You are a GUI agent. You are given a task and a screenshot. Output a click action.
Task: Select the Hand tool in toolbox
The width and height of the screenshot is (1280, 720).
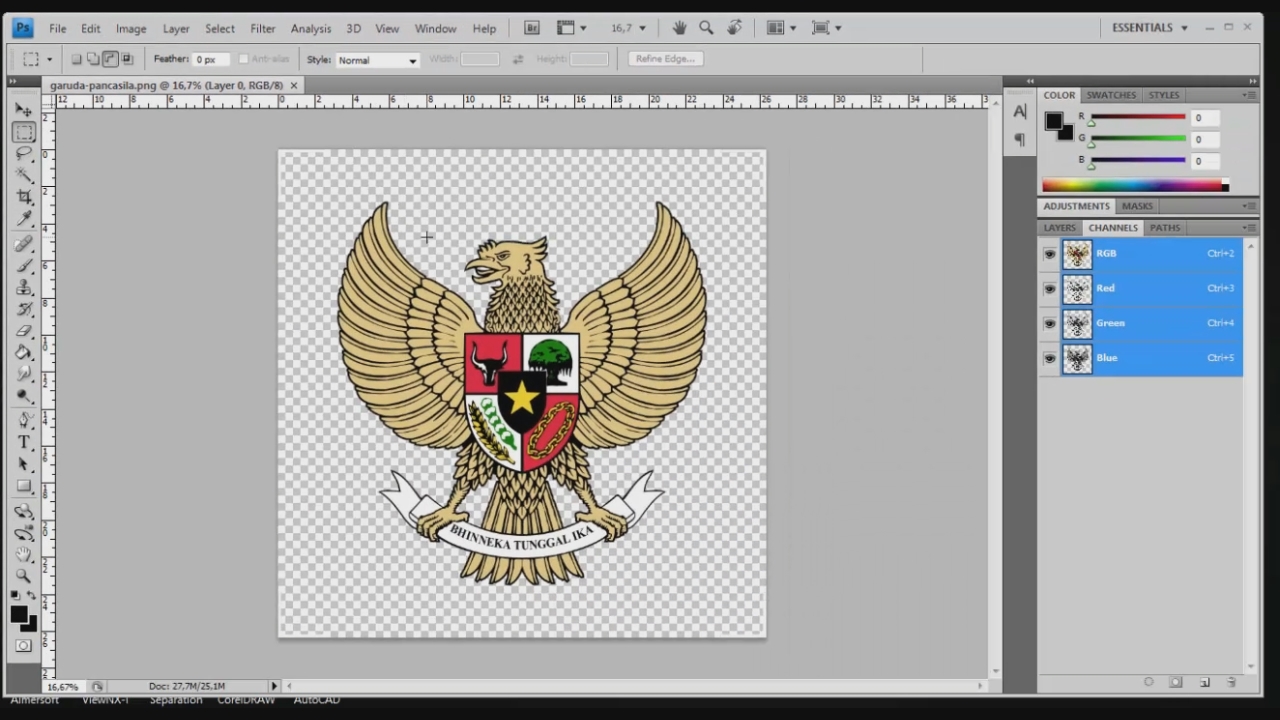coord(24,554)
